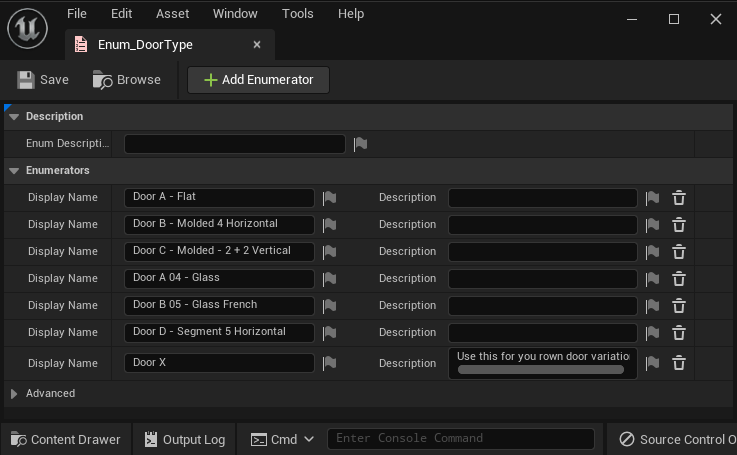Open the Content Drawer
The width and height of the screenshot is (737, 455).
66,439
